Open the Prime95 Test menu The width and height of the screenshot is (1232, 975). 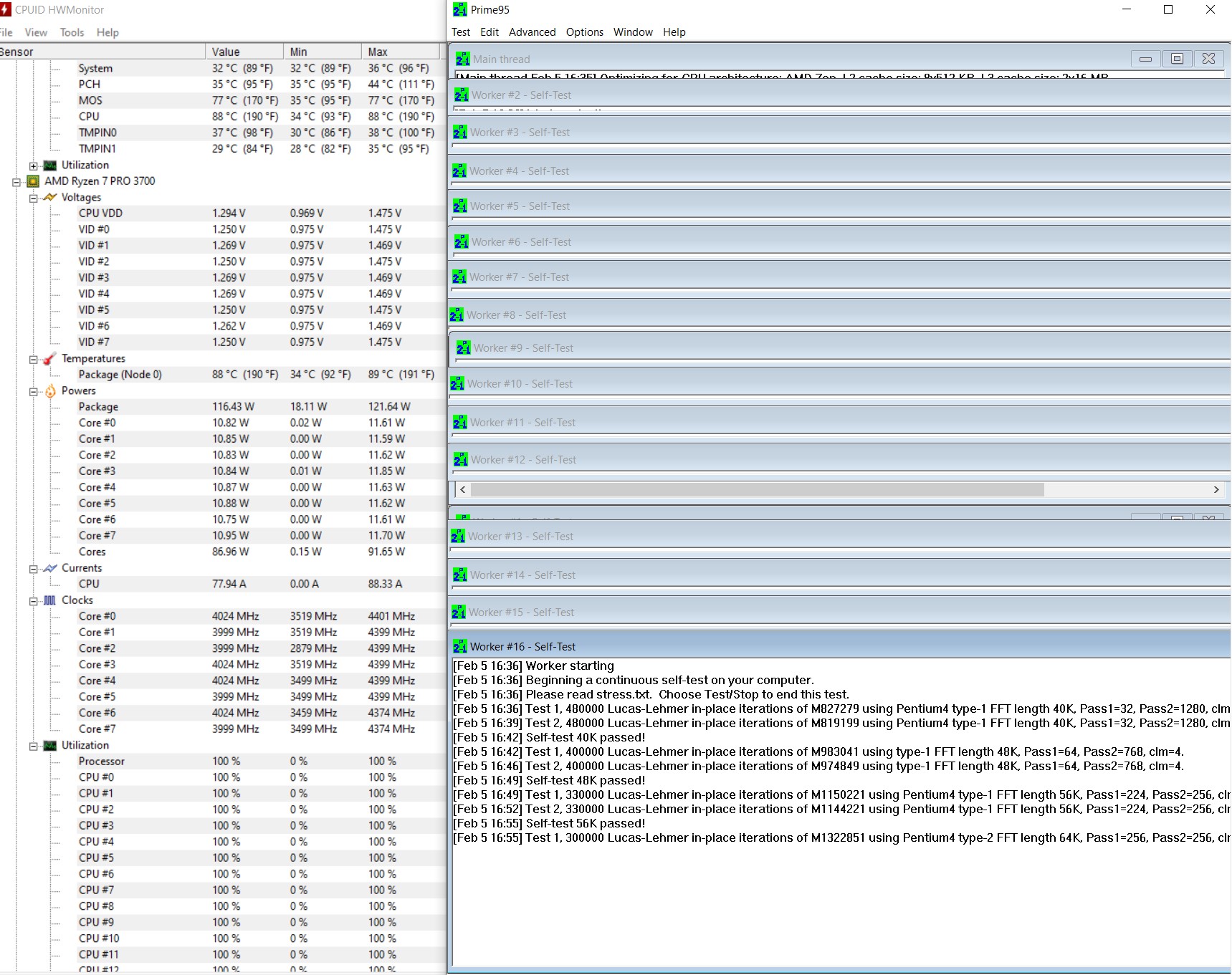pyautogui.click(x=461, y=32)
